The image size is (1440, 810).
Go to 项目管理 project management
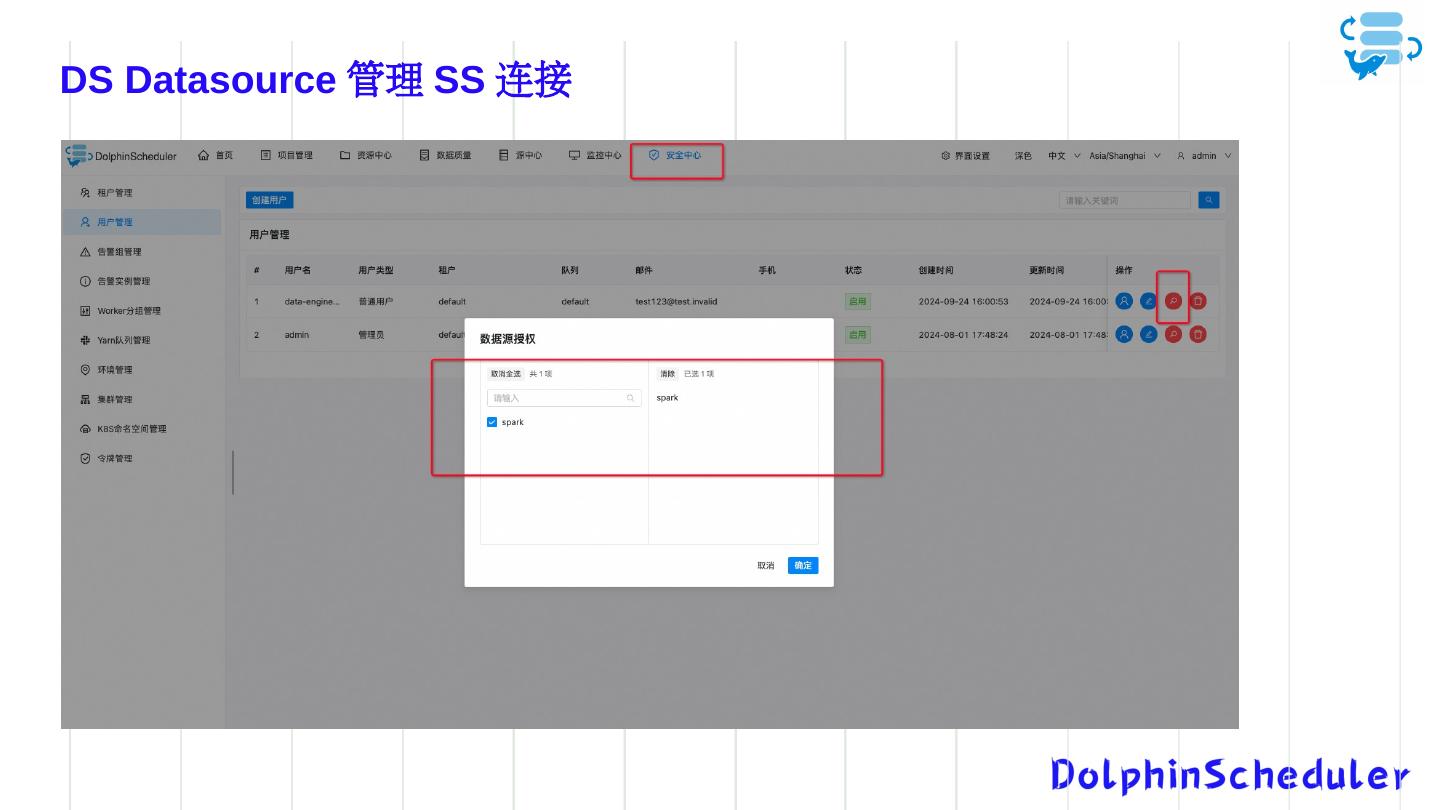[x=287, y=155]
